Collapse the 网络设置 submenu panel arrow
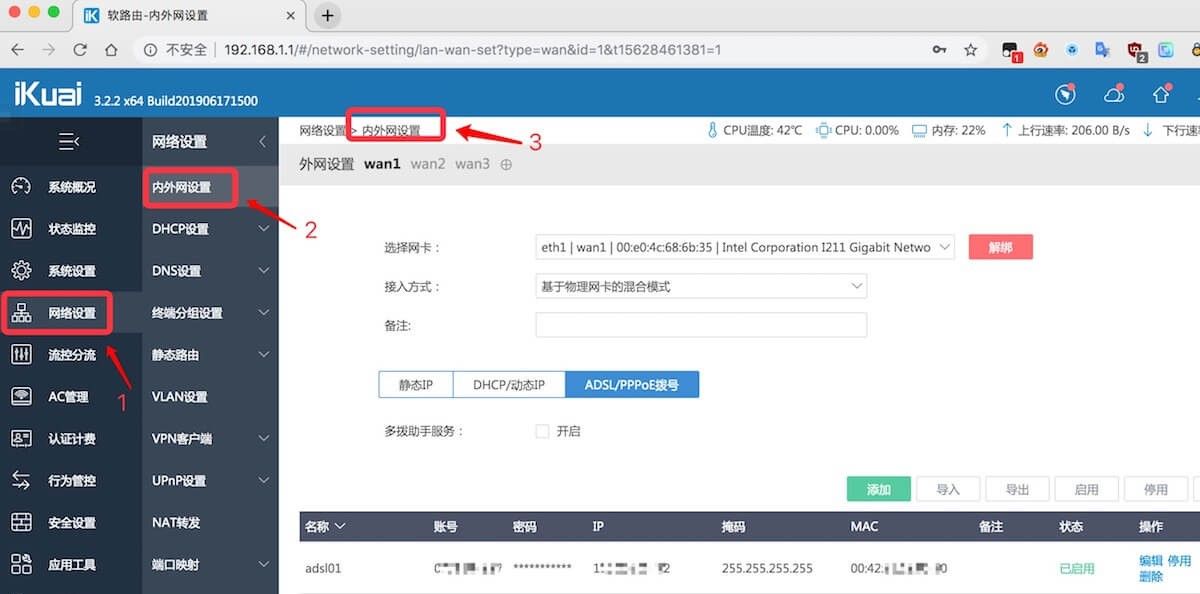 point(262,142)
